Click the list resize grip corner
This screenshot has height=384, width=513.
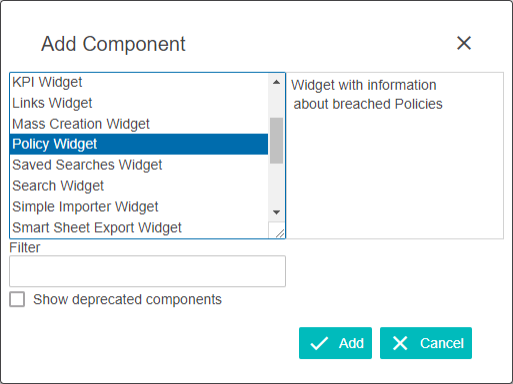click(279, 233)
